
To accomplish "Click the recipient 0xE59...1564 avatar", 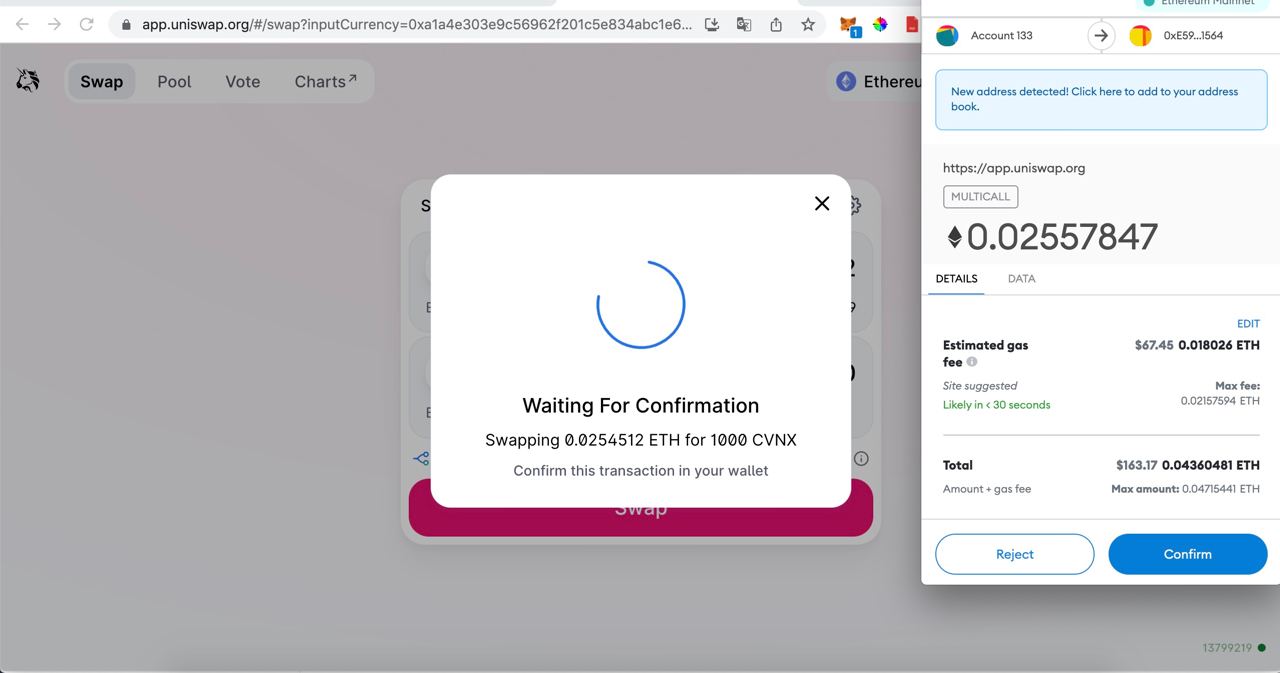I will 1140,36.
